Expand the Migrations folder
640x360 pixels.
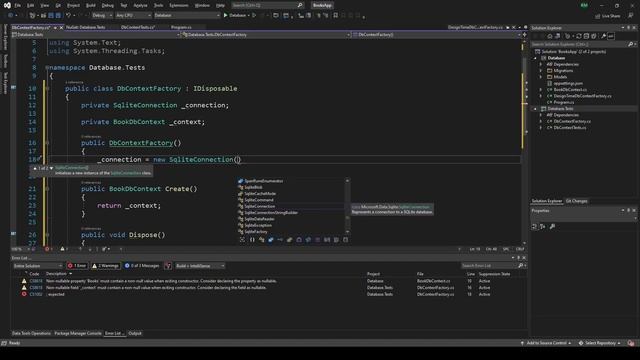(541, 71)
